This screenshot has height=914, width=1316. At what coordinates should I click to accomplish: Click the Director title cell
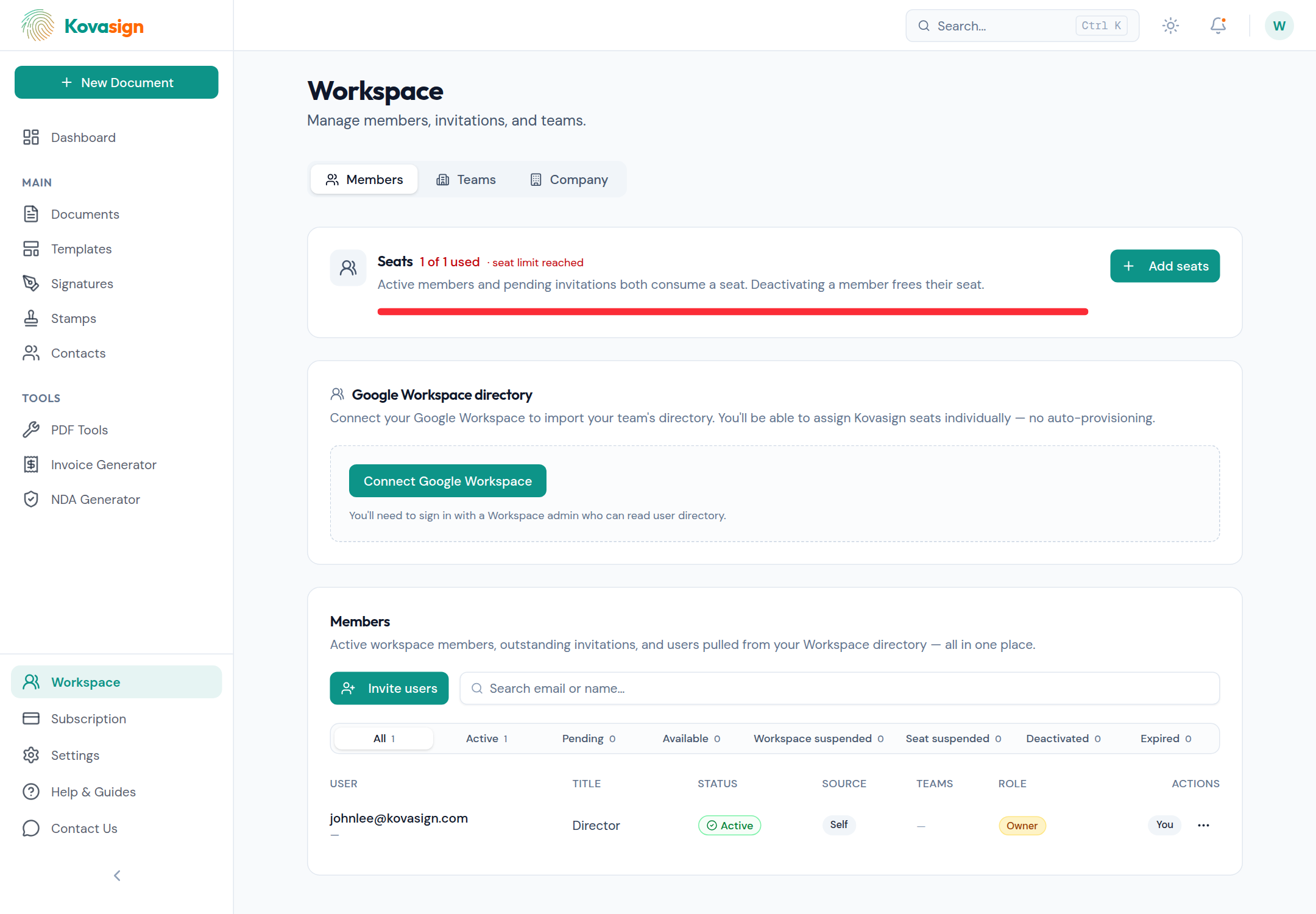point(596,826)
